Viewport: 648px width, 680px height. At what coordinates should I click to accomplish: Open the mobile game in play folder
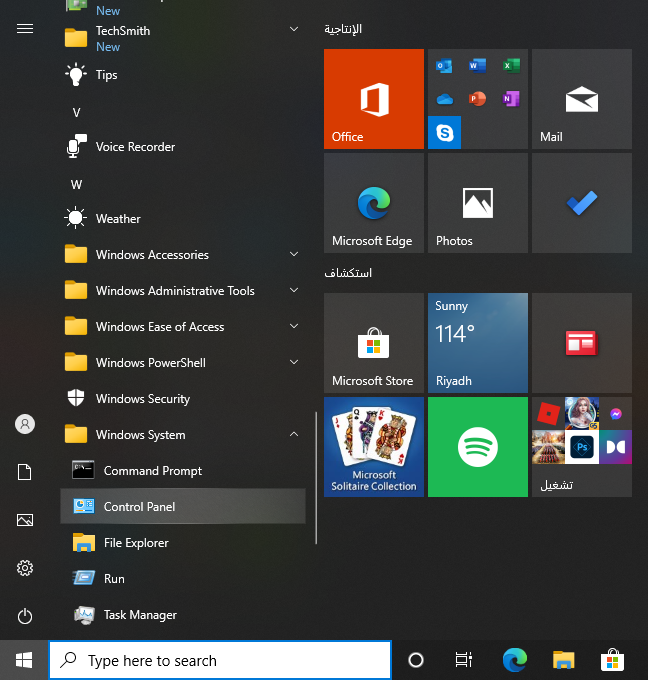(582, 414)
